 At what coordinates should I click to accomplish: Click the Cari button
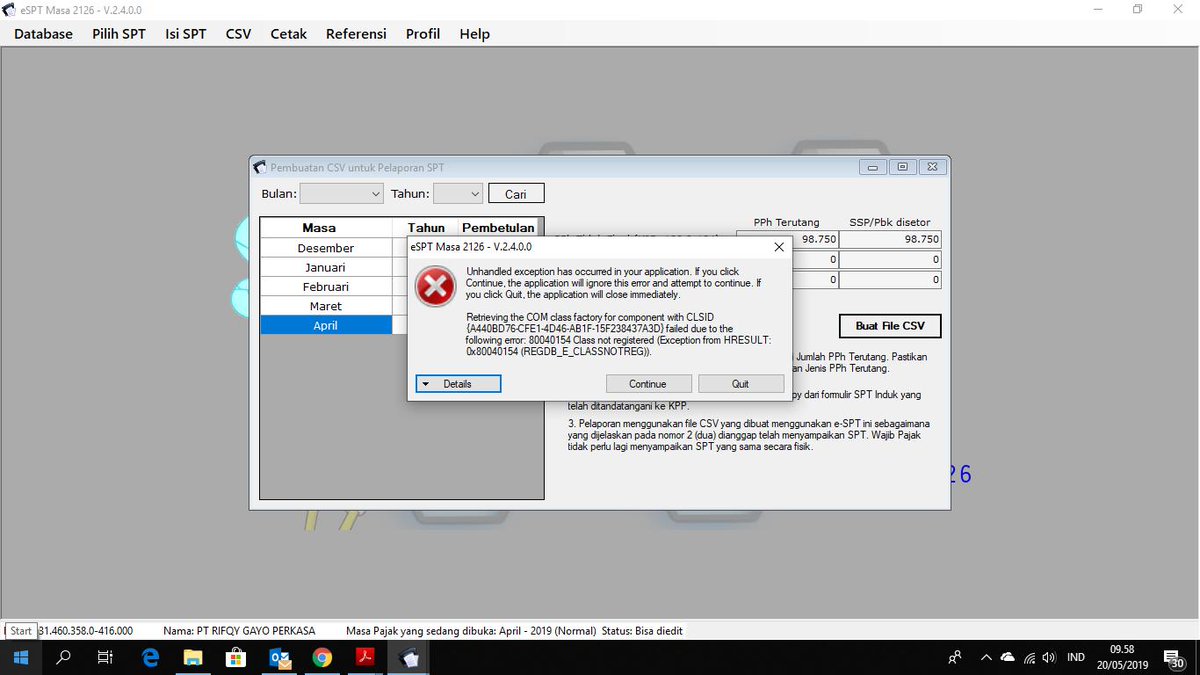pyautogui.click(x=516, y=194)
